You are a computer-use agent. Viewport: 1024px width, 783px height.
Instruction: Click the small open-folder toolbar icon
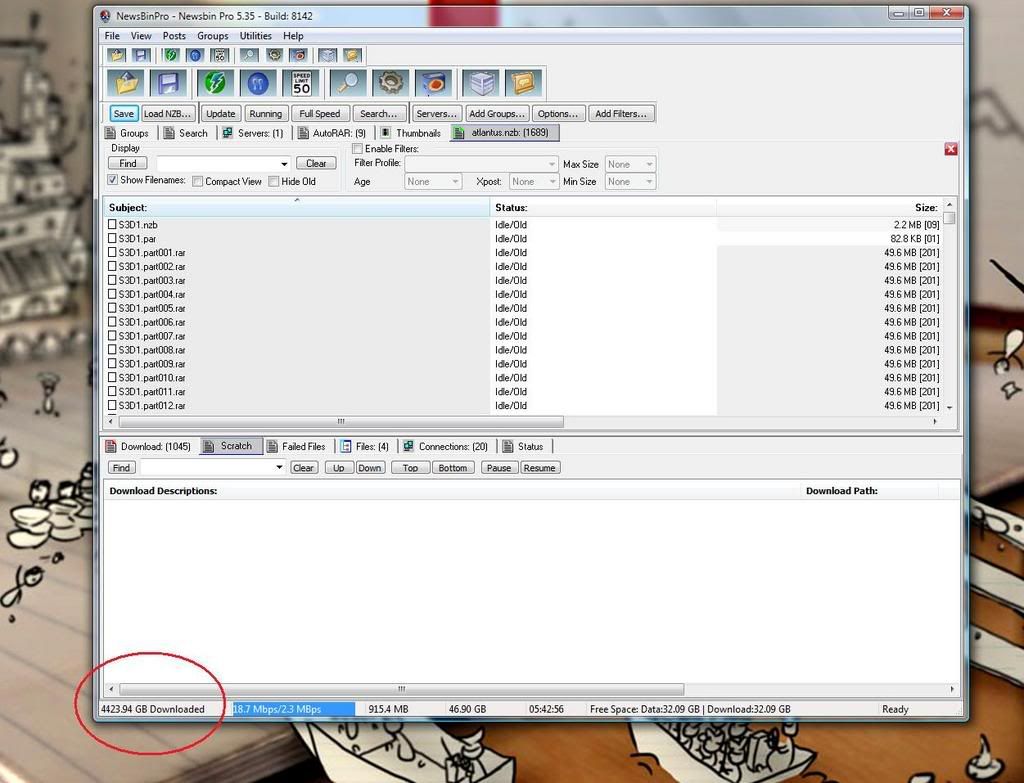[118, 56]
